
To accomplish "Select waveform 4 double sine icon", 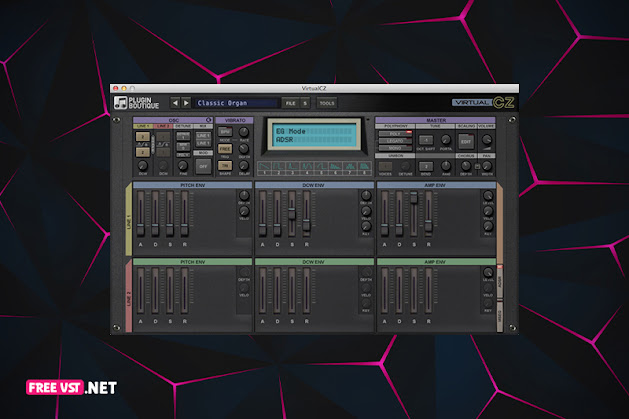I will tap(307, 168).
